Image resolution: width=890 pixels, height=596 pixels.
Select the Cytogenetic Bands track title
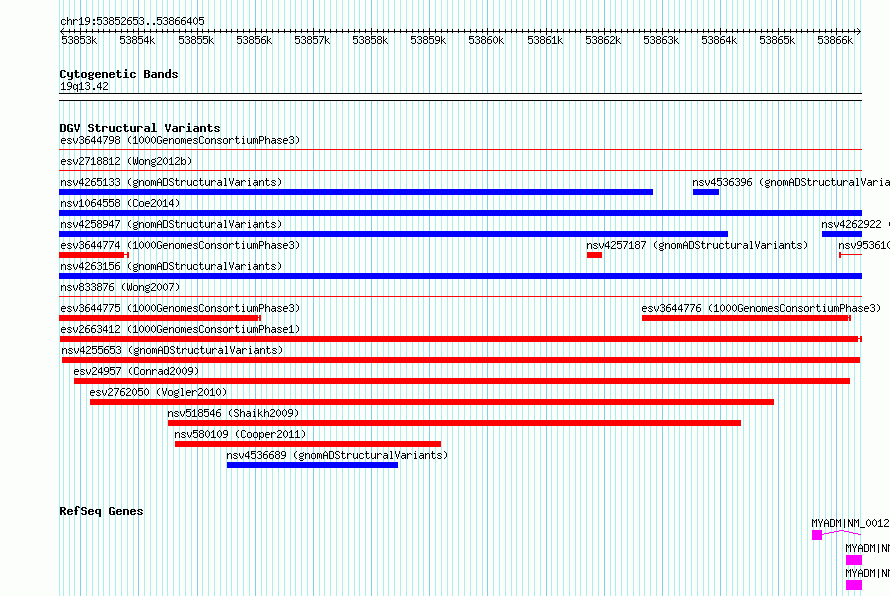pyautogui.click(x=119, y=74)
